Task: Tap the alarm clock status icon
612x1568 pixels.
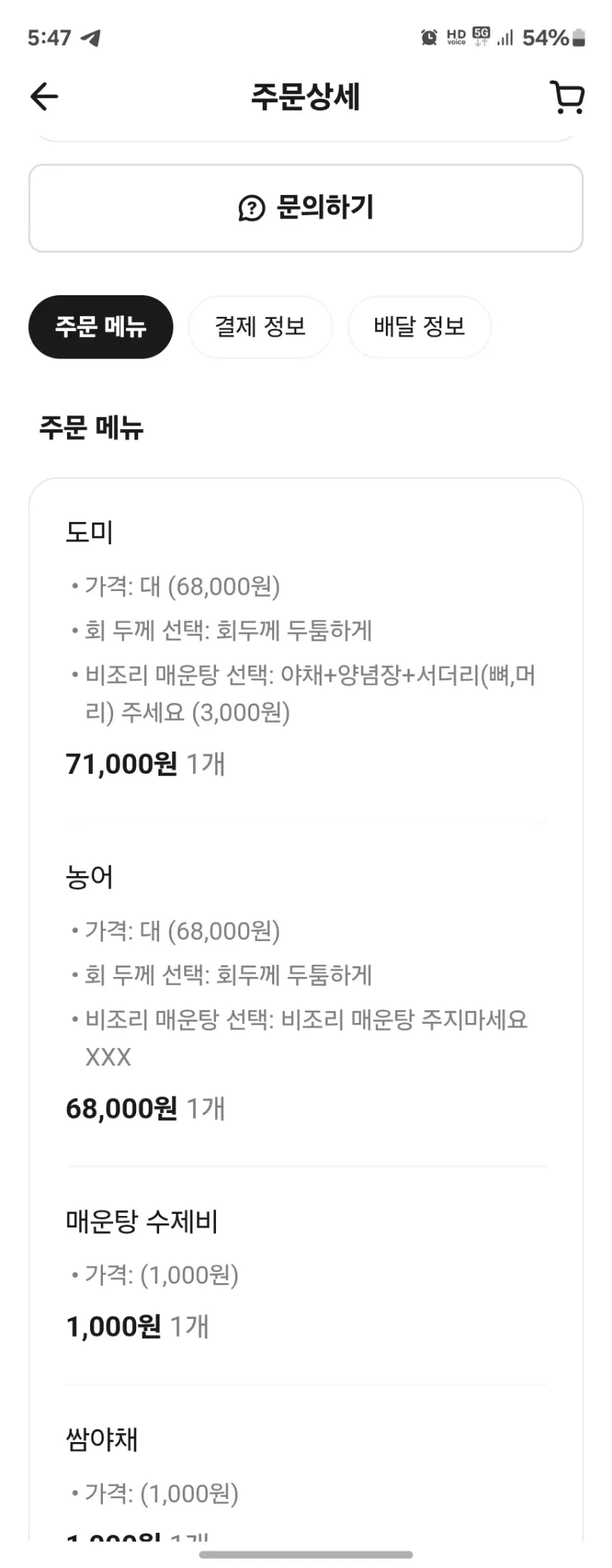Action: [x=429, y=37]
